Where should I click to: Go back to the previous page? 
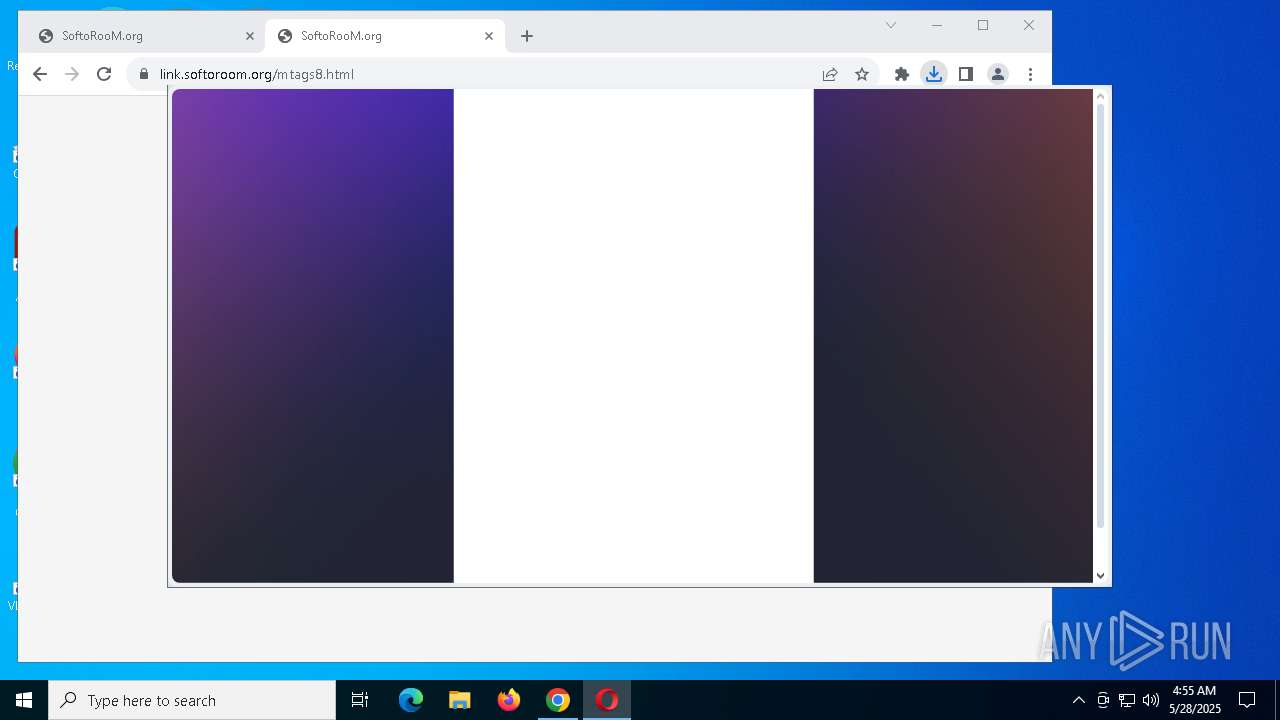pos(40,74)
